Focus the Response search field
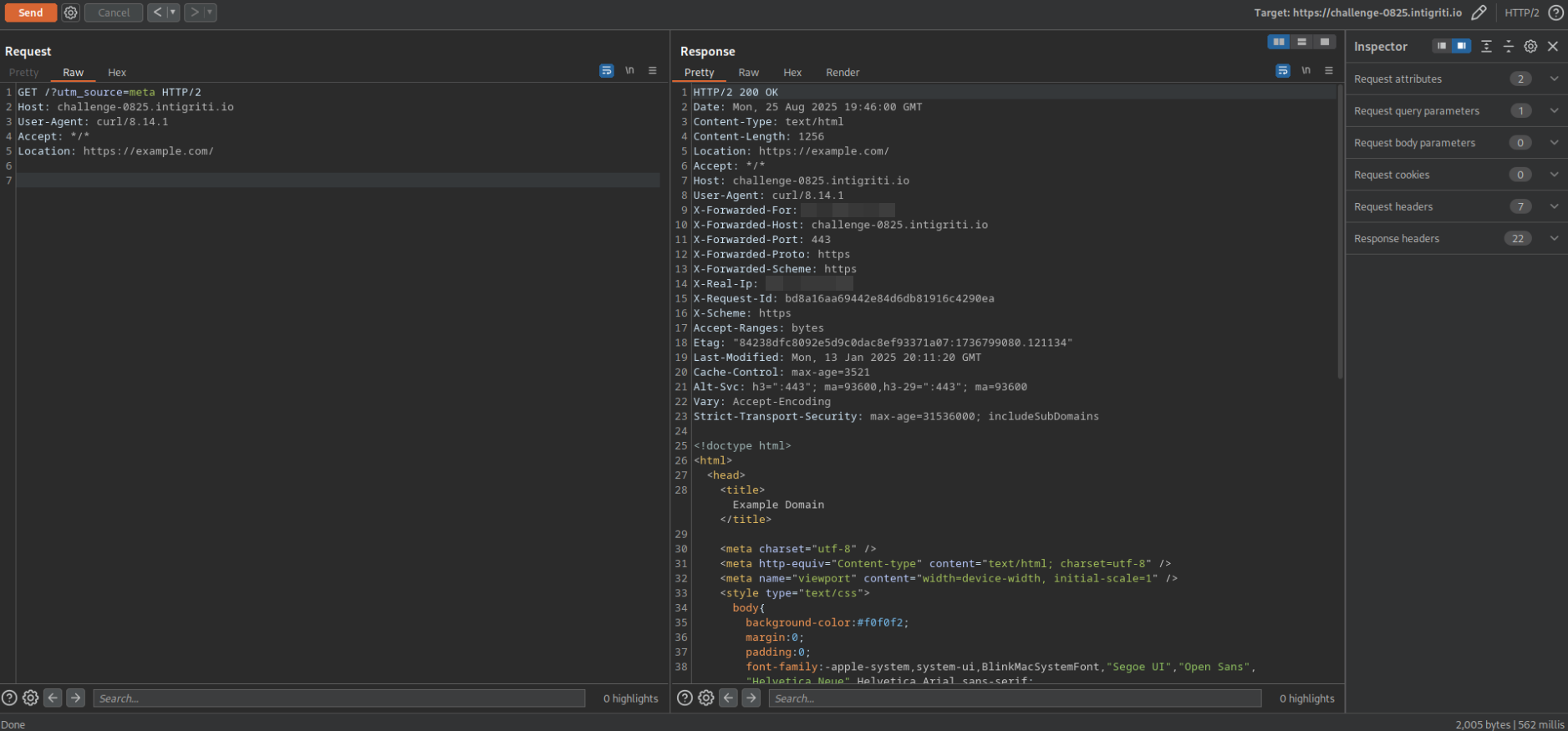Screen dimensions: 1568x731 click(x=1015, y=698)
